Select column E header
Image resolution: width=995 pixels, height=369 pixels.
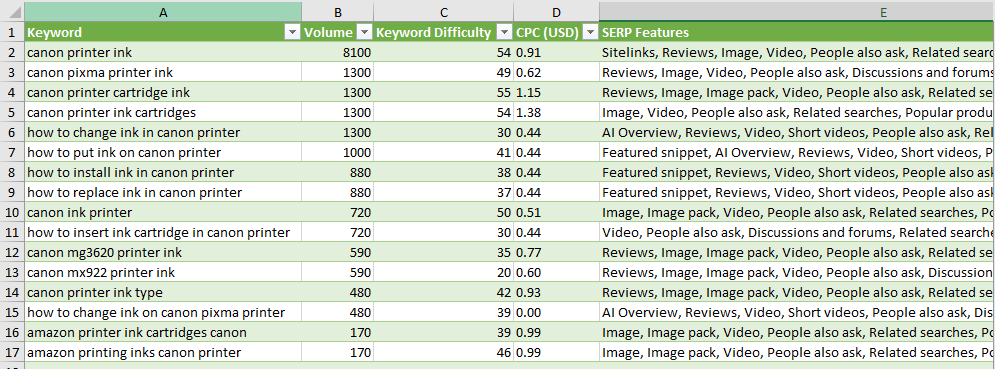797,12
